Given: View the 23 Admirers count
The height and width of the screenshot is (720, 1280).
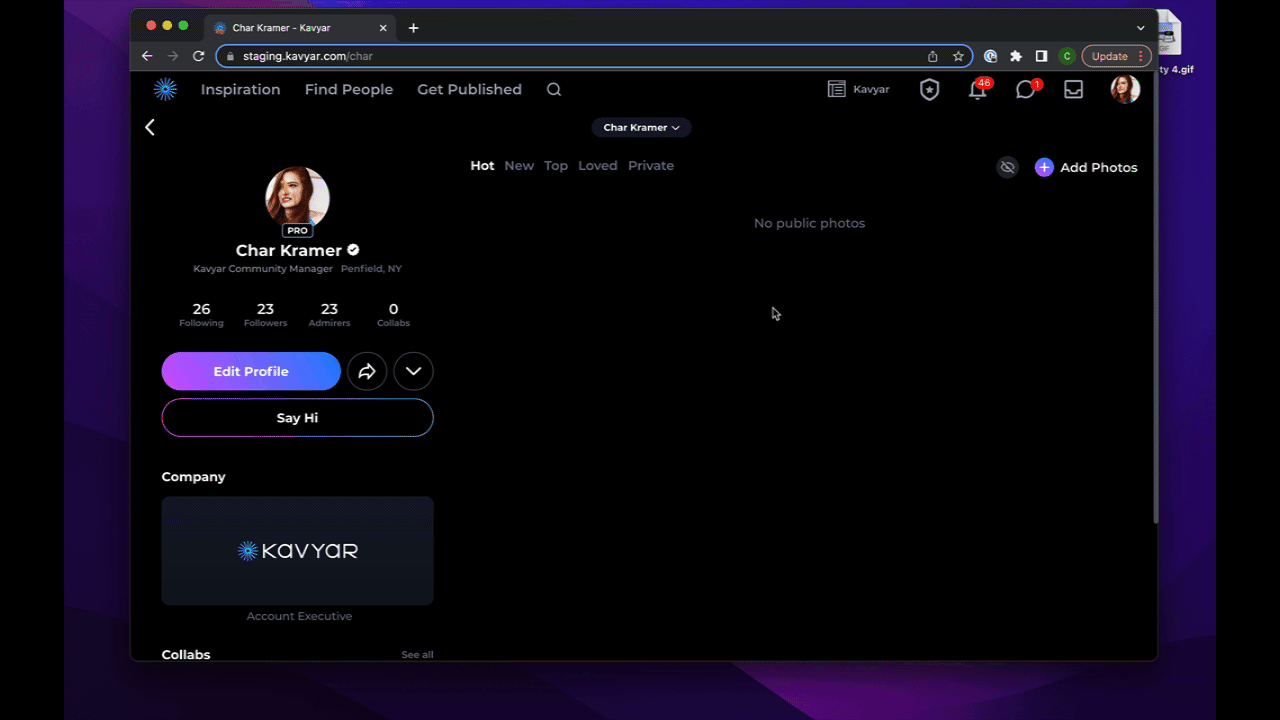Looking at the screenshot, I should pyautogui.click(x=329, y=315).
